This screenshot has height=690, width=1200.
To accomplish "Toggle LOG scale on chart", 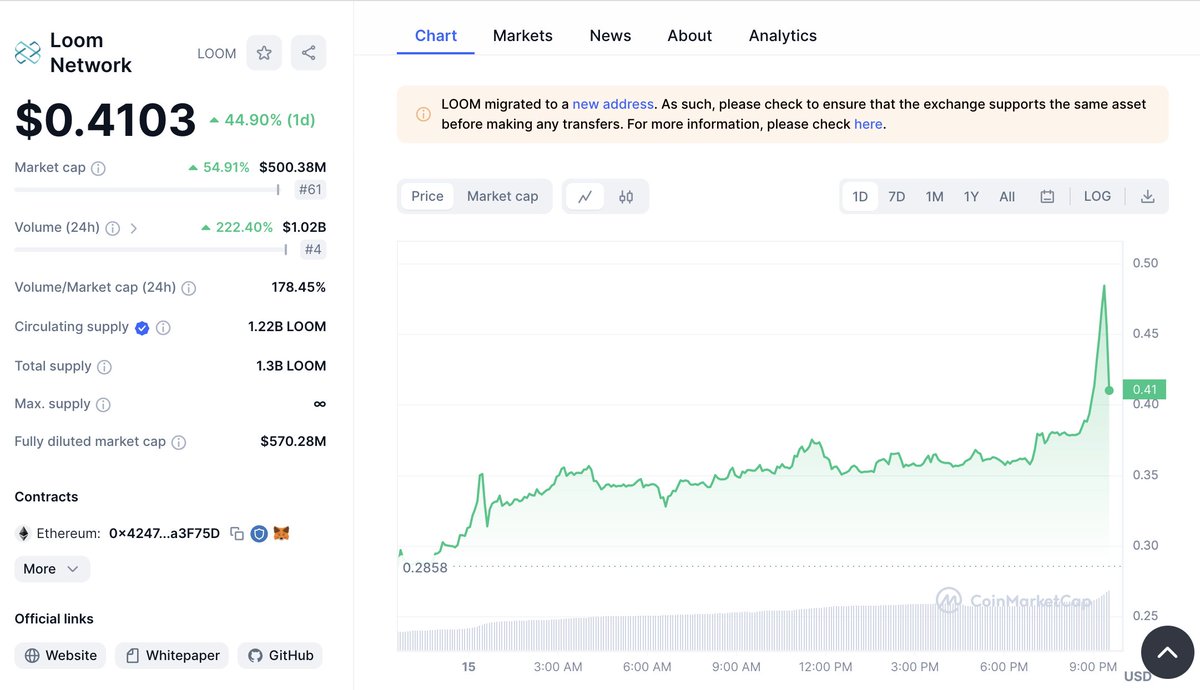I will click(x=1097, y=196).
